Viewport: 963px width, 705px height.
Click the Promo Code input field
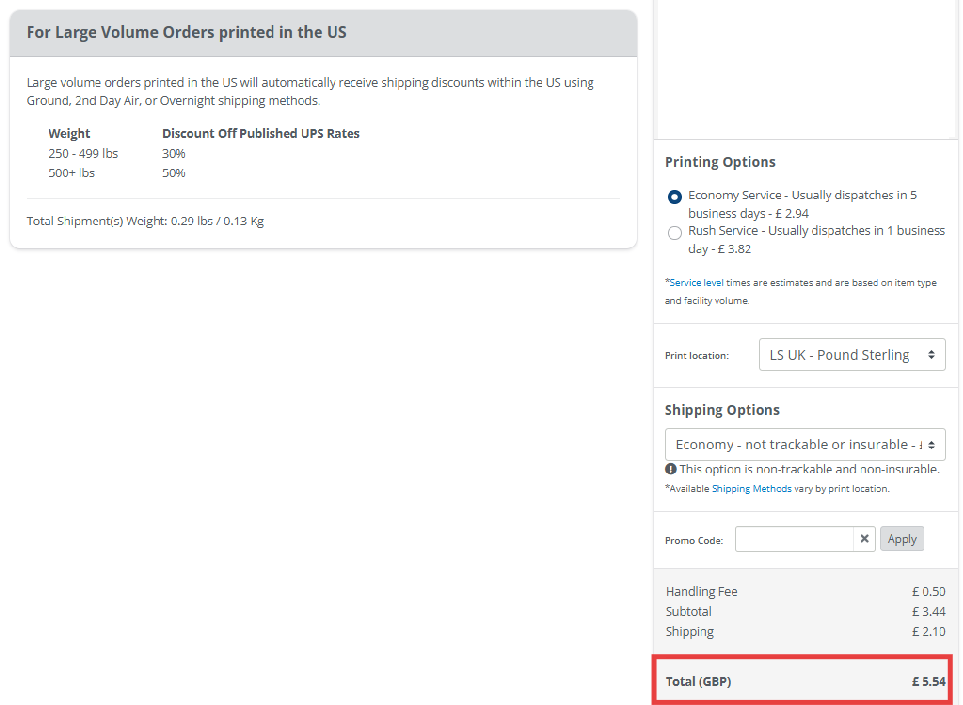pos(794,539)
